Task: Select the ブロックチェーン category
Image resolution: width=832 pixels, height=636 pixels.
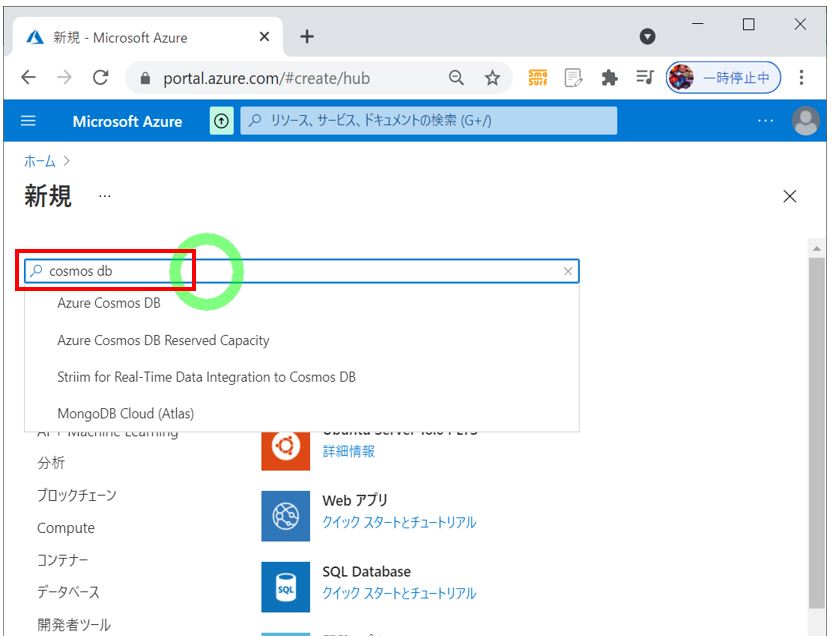Action: [x=77, y=495]
